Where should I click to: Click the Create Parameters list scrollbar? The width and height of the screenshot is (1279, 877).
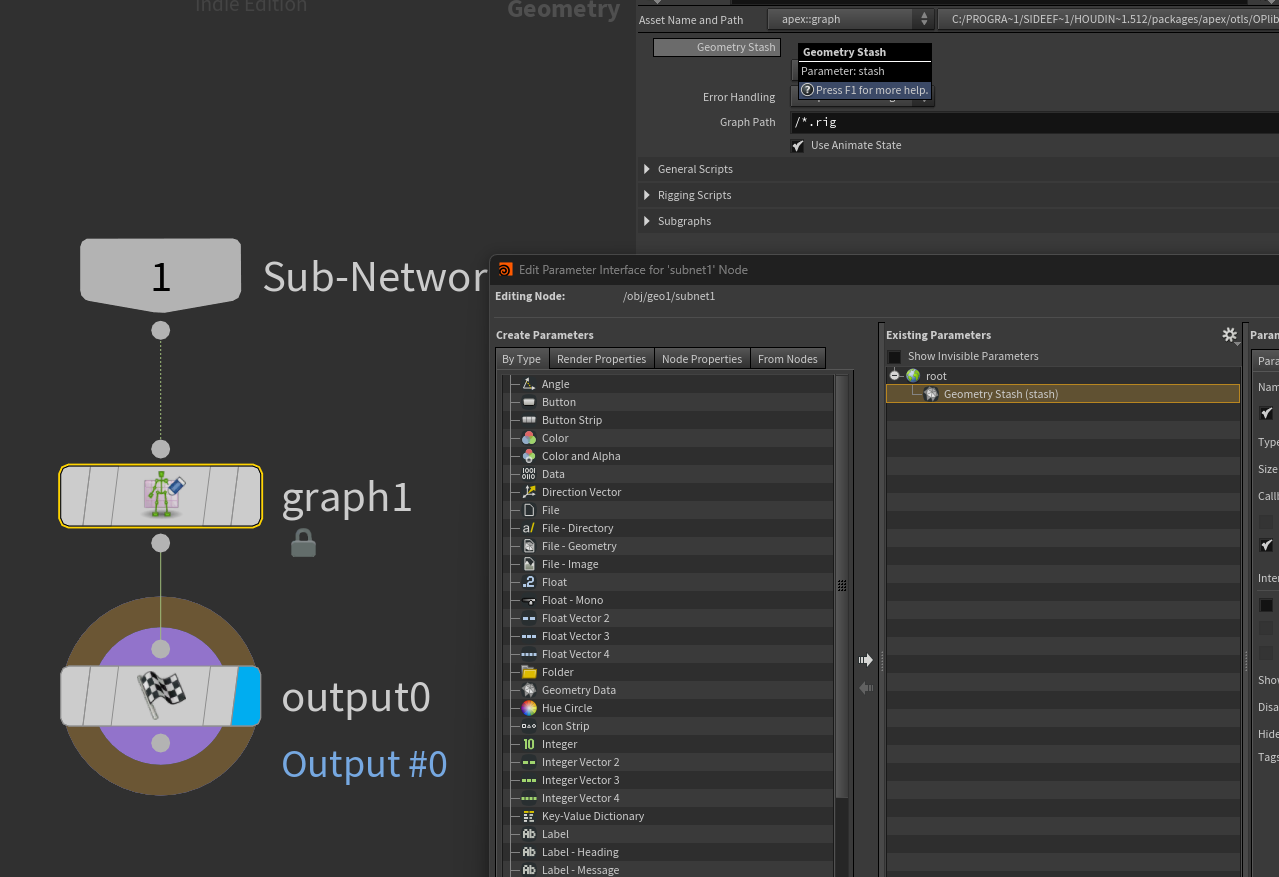842,587
